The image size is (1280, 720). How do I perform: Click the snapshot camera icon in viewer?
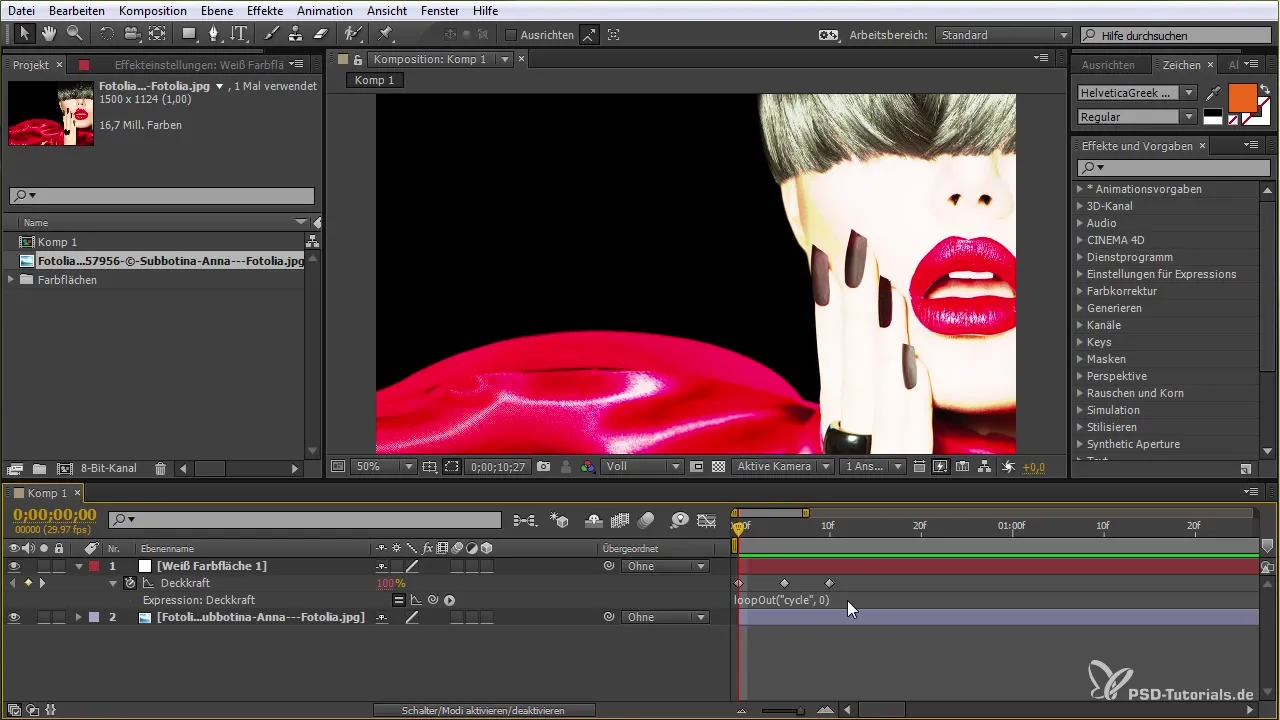[x=543, y=466]
